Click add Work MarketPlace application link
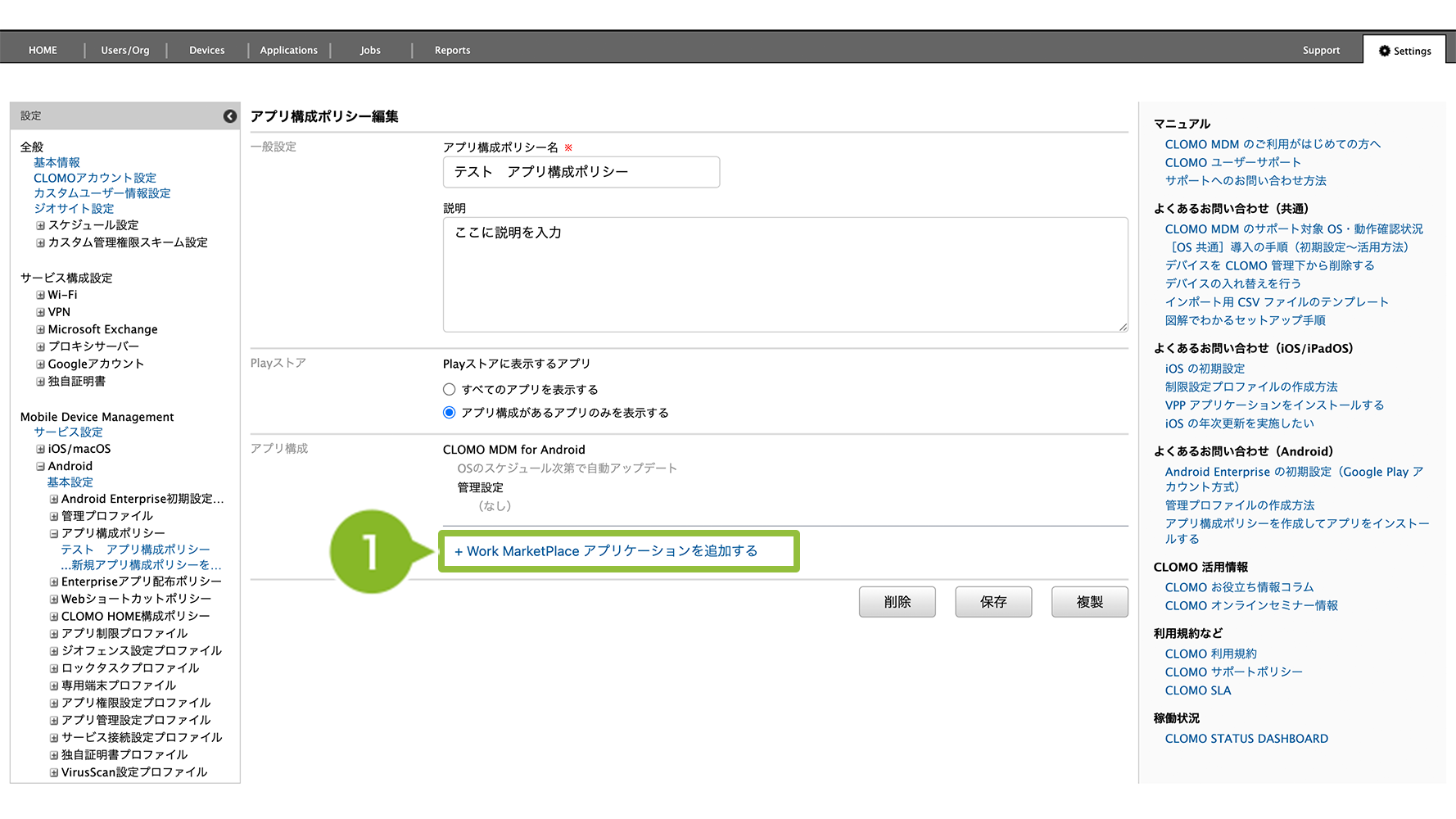The width and height of the screenshot is (1456, 819). coord(606,551)
